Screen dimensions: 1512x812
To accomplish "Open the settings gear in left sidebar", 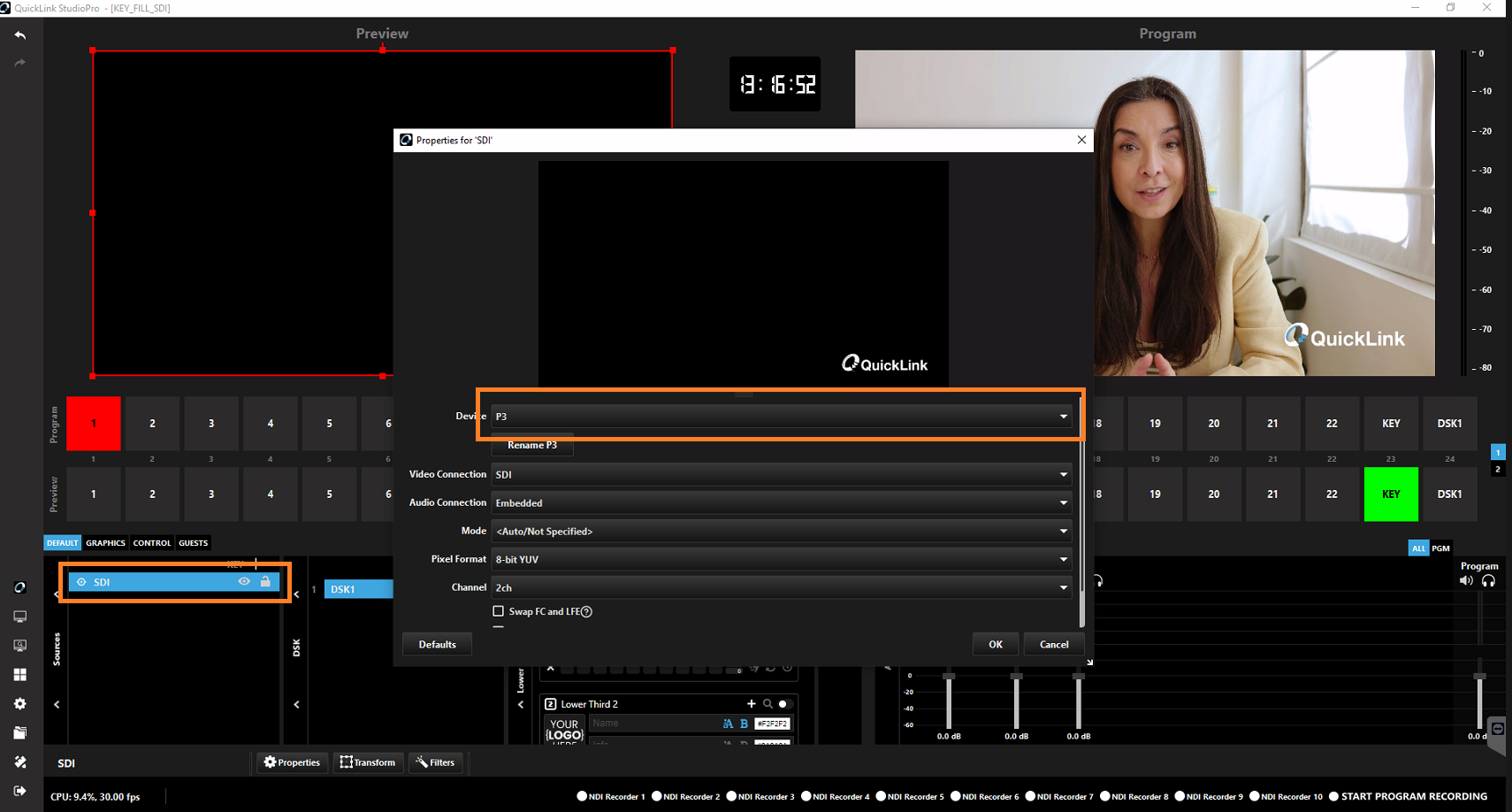I will coord(20,704).
